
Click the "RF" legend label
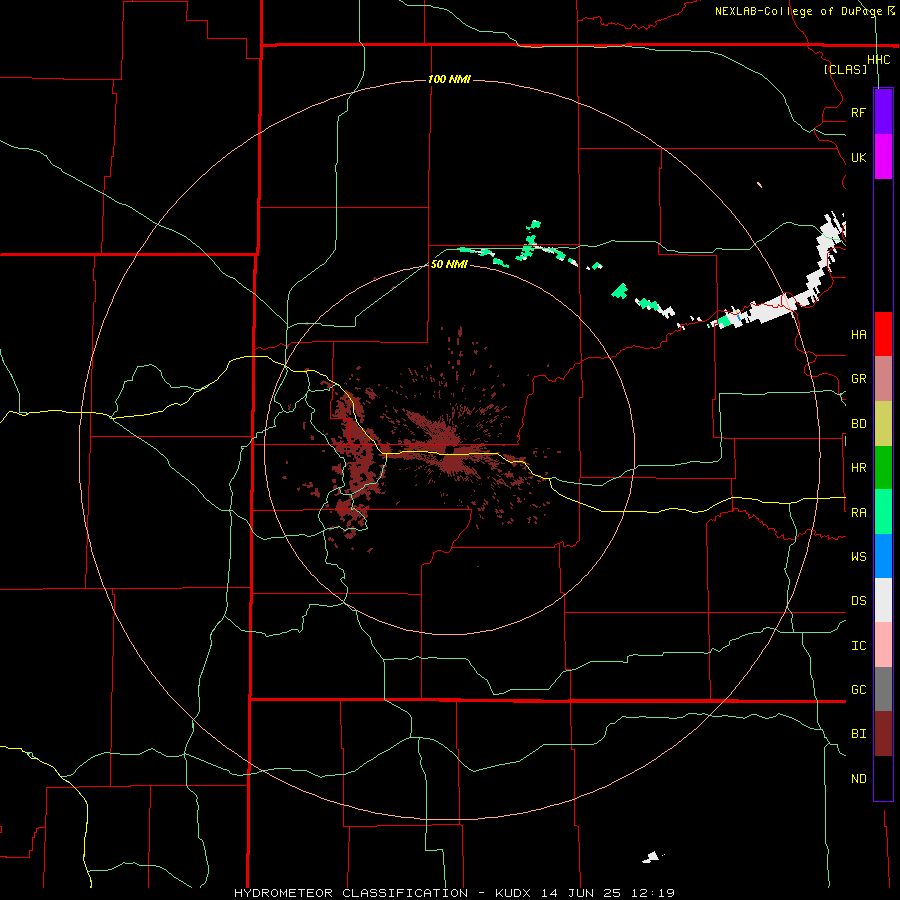[858, 112]
